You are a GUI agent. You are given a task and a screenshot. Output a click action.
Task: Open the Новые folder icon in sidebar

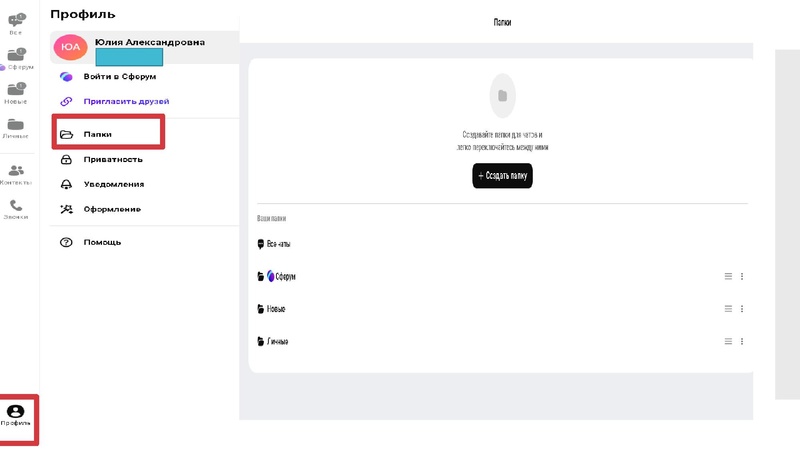click(16, 91)
